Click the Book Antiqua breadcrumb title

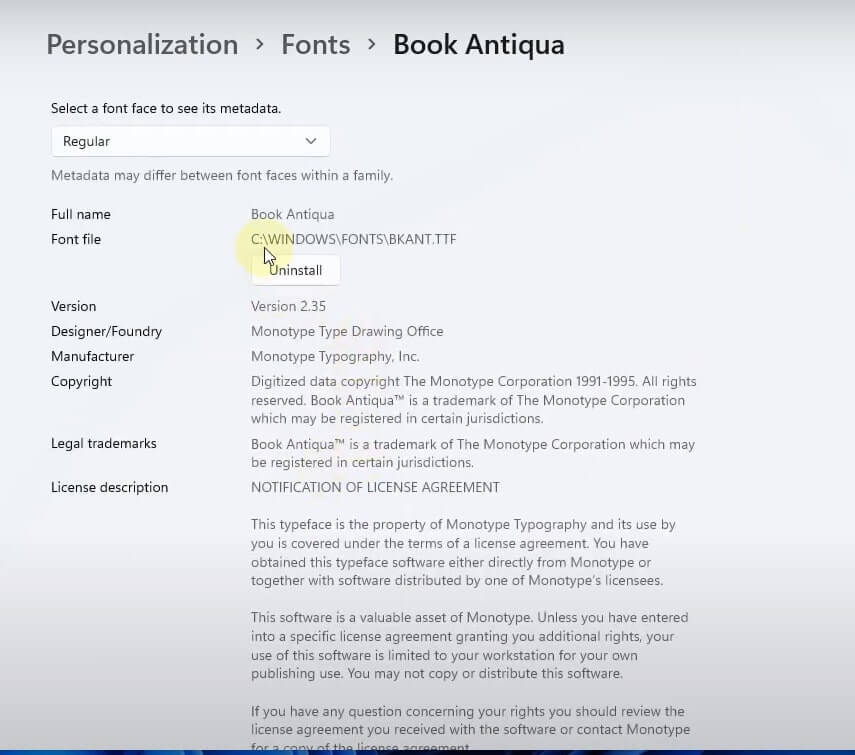click(x=478, y=45)
